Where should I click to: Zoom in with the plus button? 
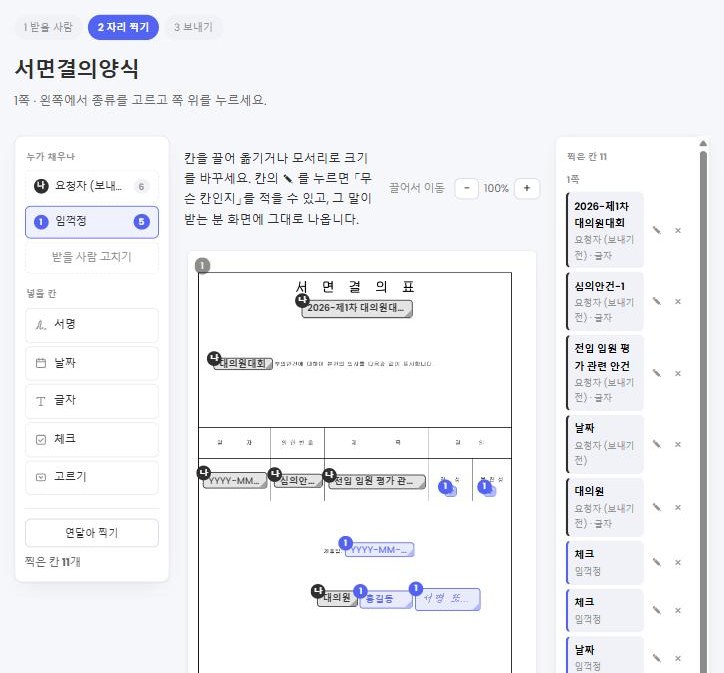(527, 188)
